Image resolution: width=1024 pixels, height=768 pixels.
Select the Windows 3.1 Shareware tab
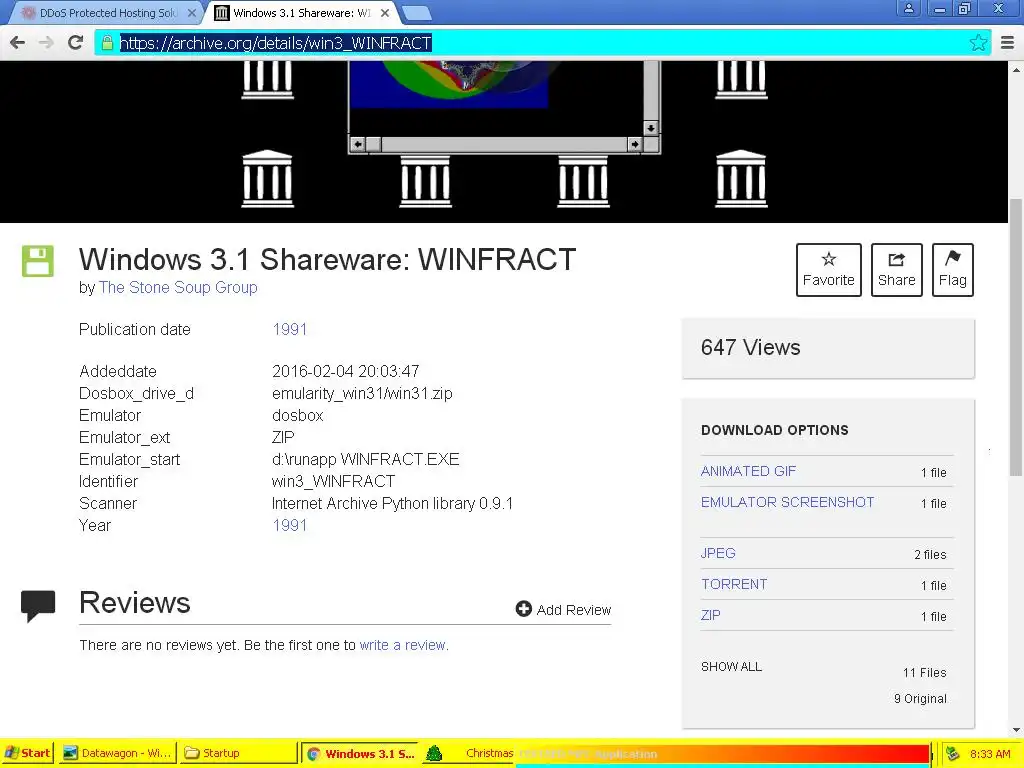(302, 13)
